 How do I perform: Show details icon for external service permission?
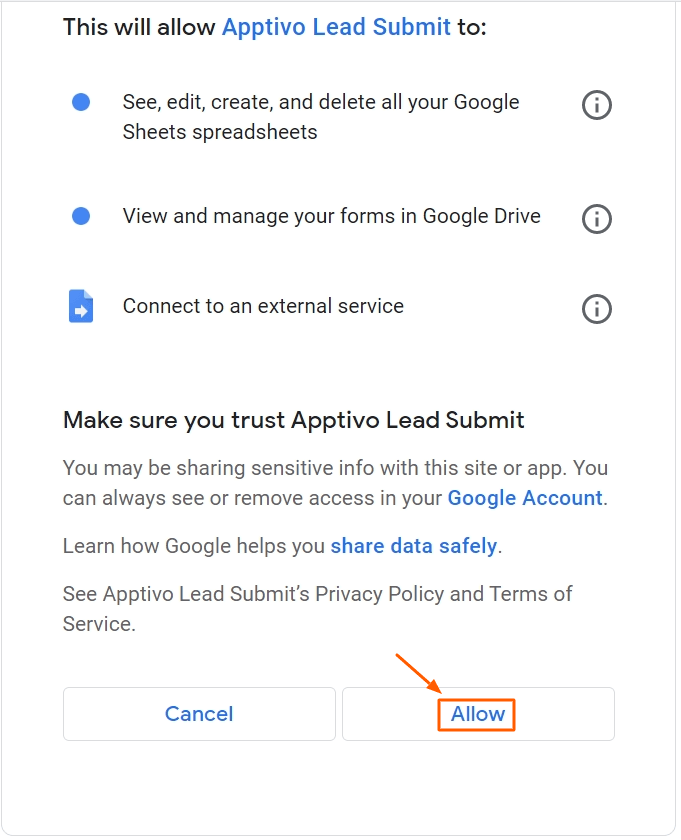click(x=597, y=309)
